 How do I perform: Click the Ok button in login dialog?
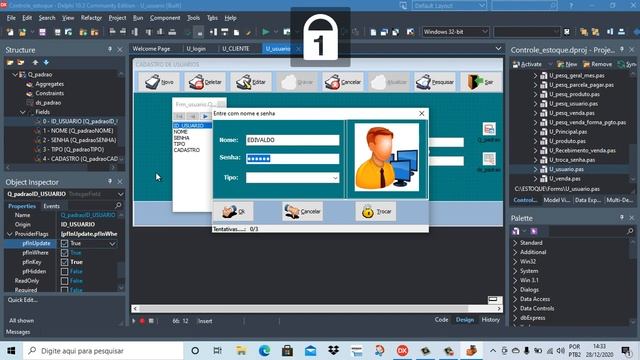(x=233, y=211)
